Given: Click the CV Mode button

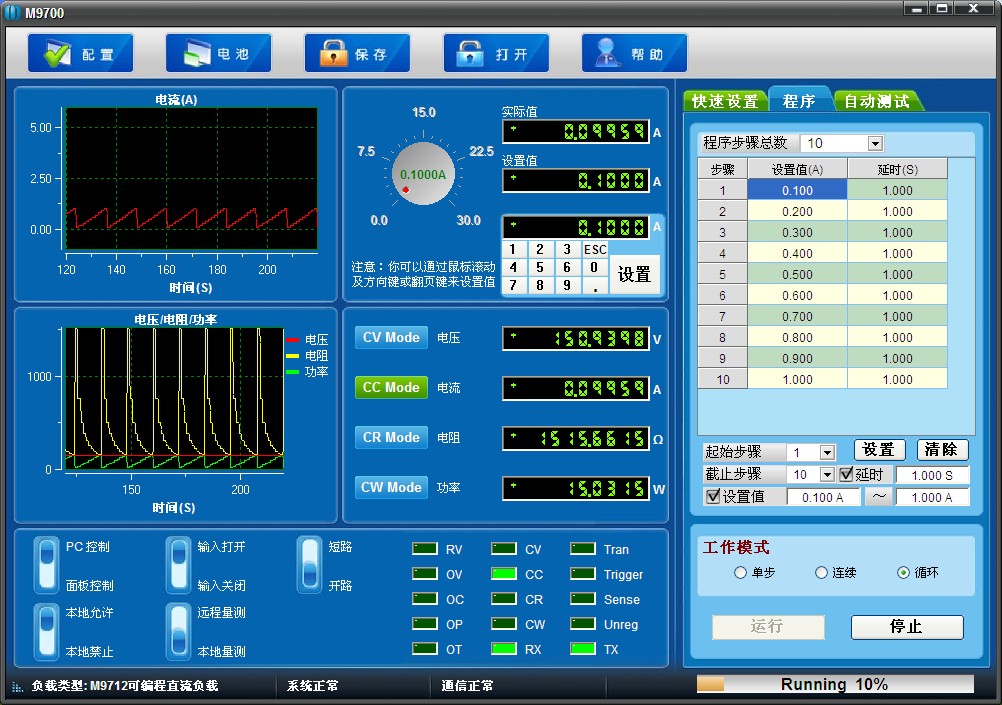Looking at the screenshot, I should click(391, 337).
